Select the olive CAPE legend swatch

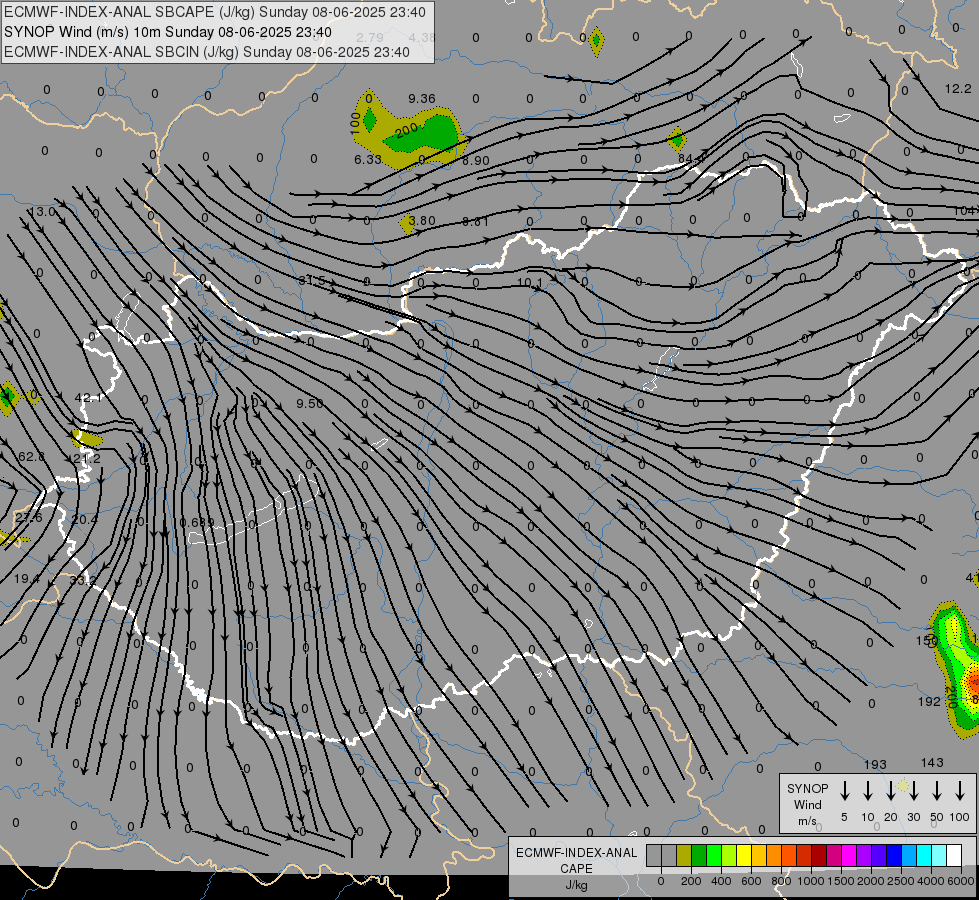click(684, 855)
